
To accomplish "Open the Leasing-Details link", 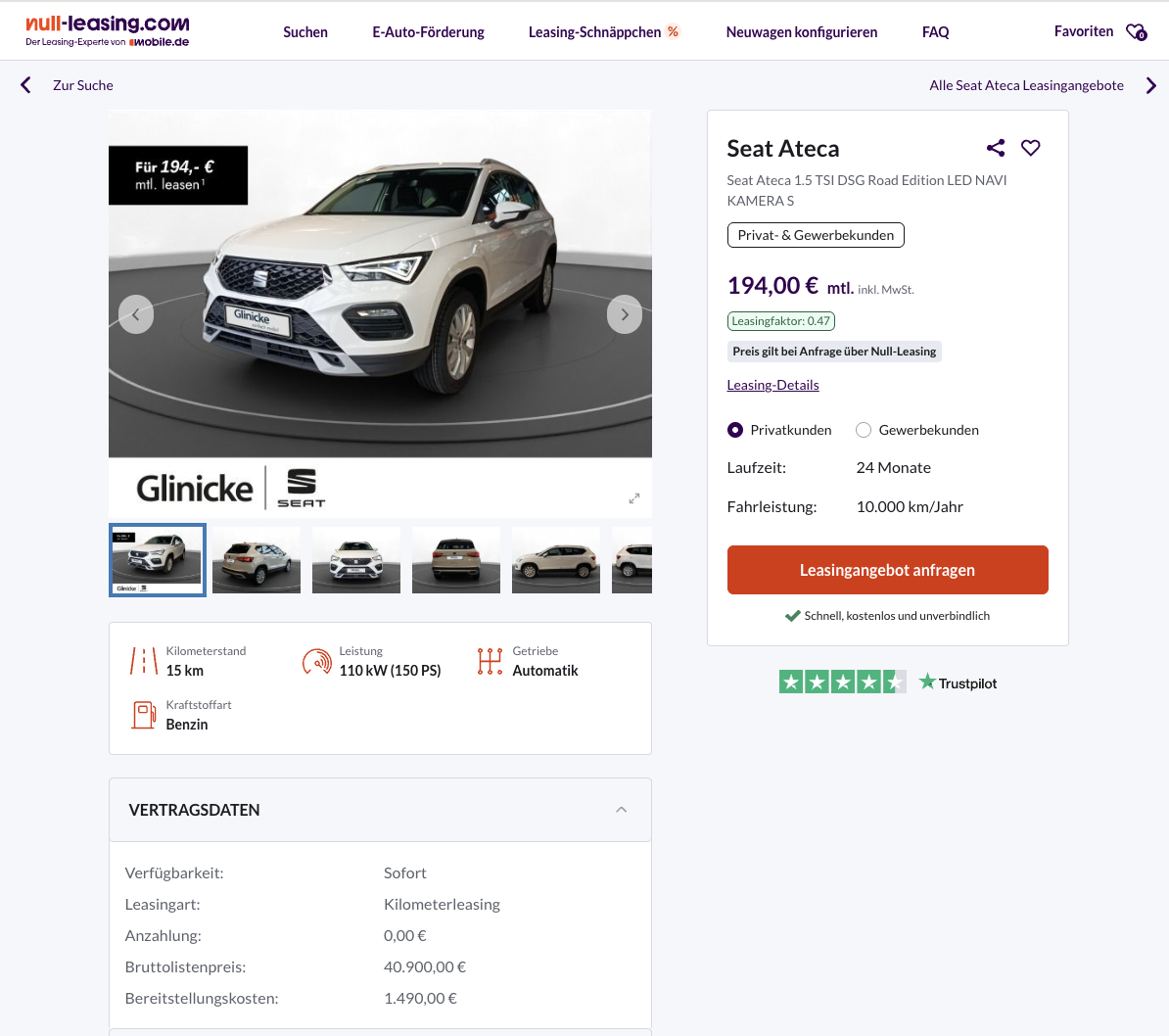I will [x=772, y=385].
